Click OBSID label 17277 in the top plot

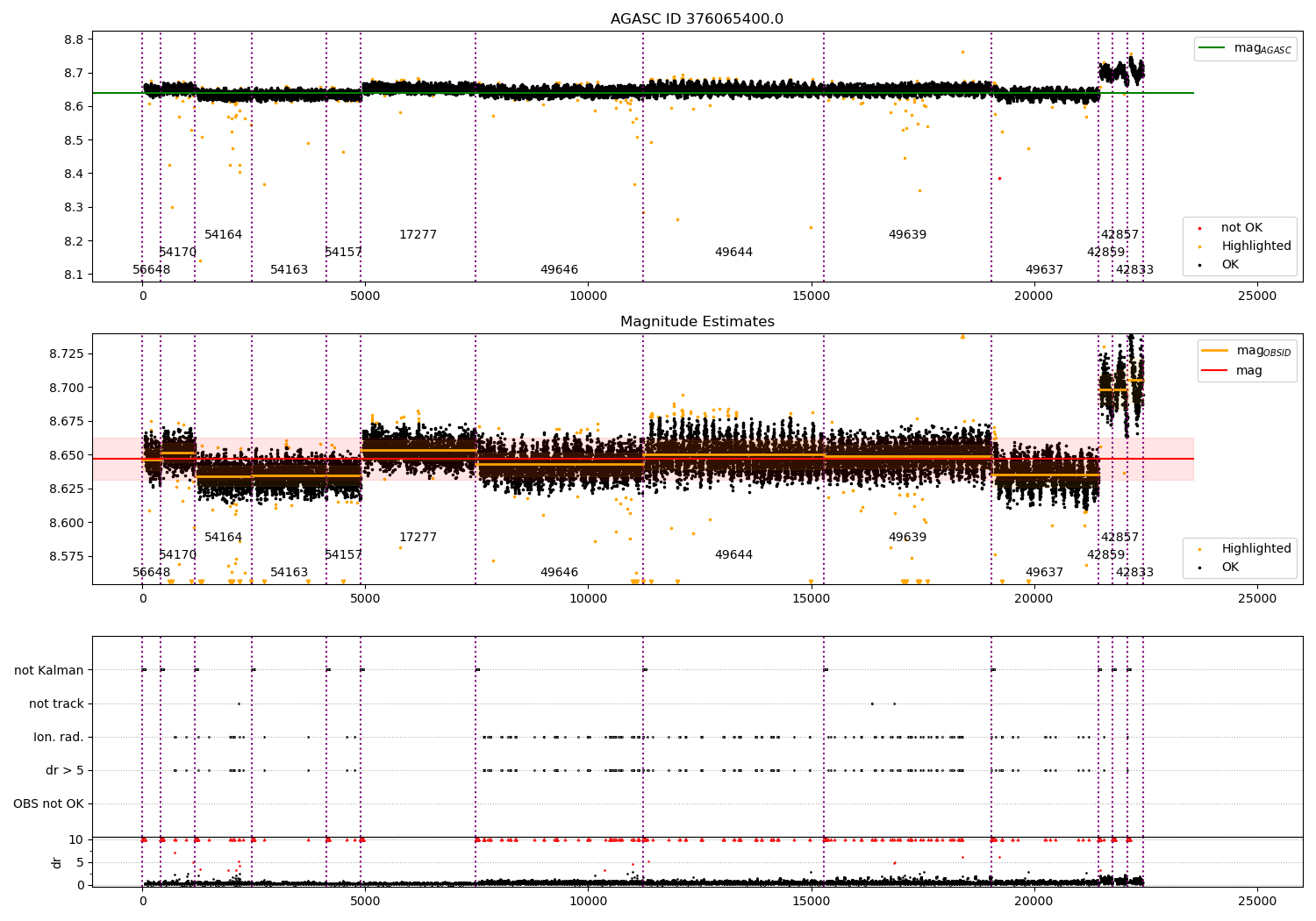coord(418,235)
